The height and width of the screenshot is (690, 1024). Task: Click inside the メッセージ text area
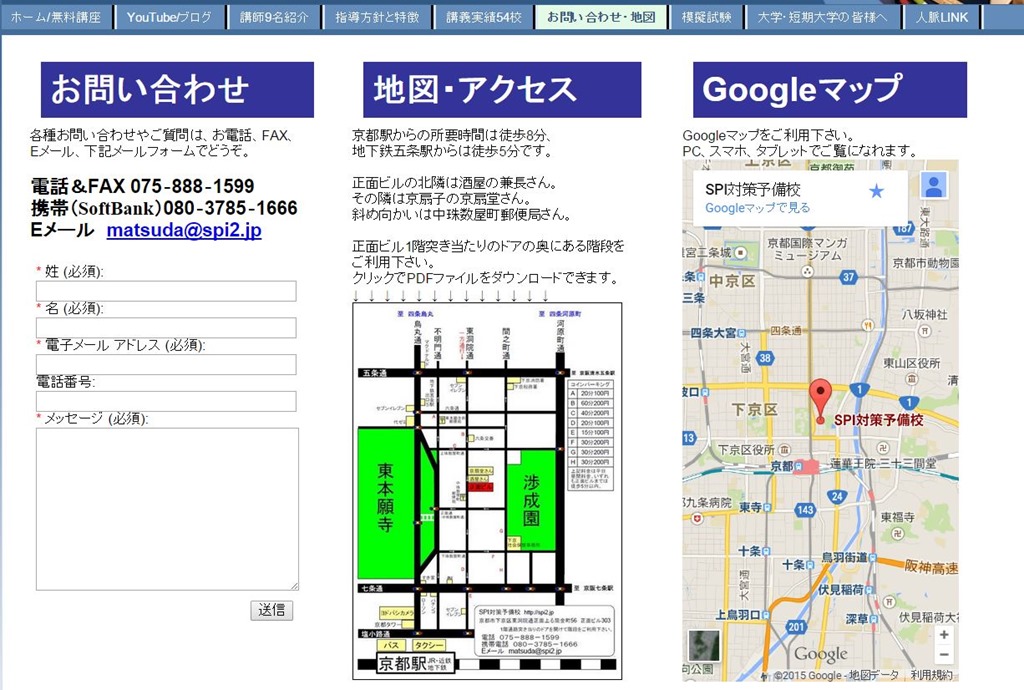[x=167, y=508]
